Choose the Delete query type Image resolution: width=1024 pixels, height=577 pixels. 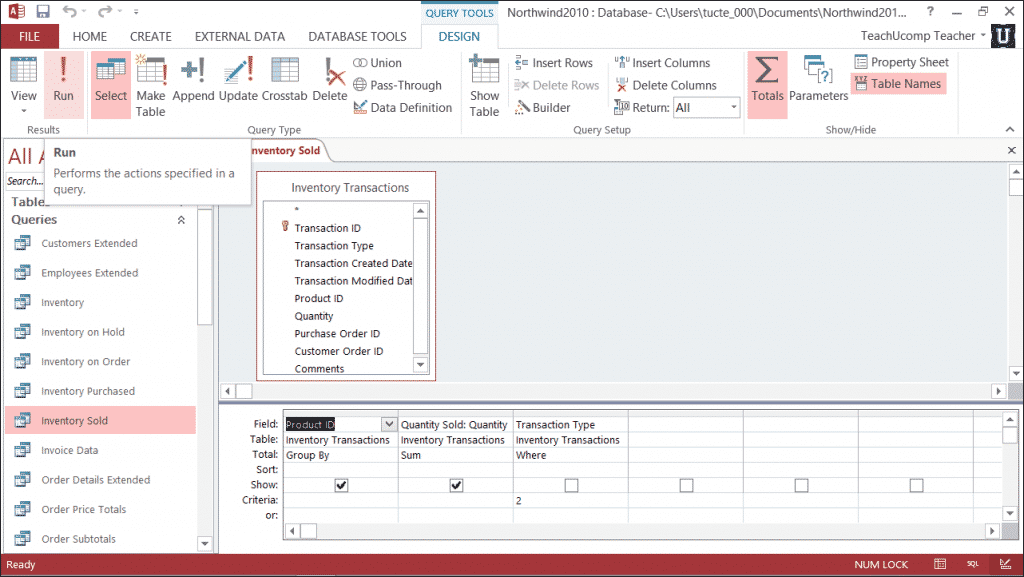(x=330, y=80)
